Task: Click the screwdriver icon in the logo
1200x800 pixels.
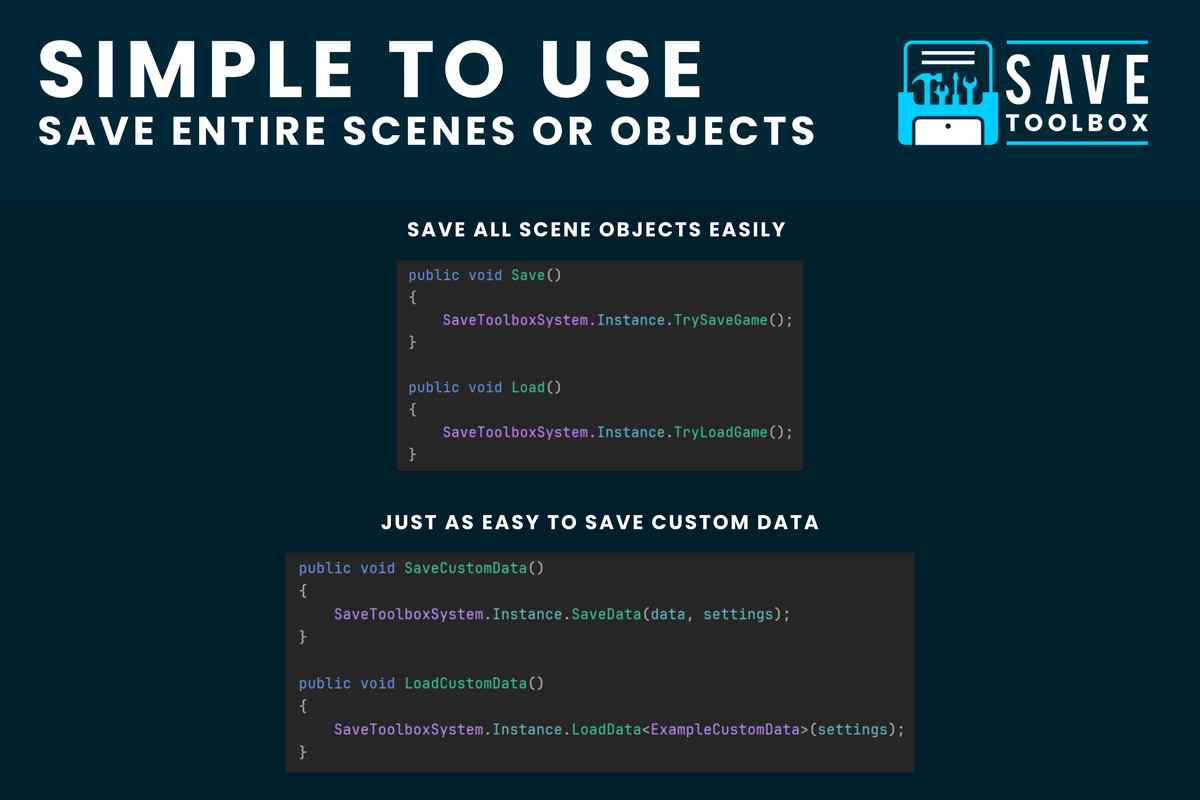Action: coord(956,88)
